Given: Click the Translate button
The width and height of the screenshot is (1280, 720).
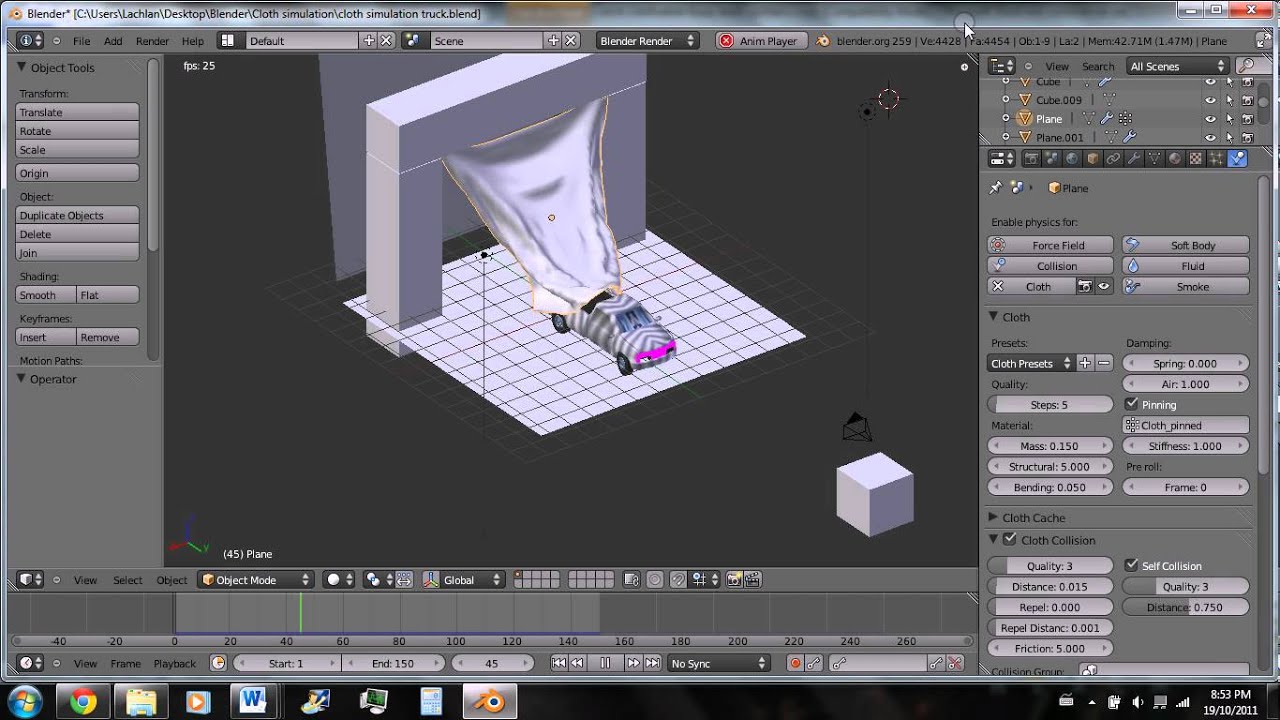Looking at the screenshot, I should point(77,112).
